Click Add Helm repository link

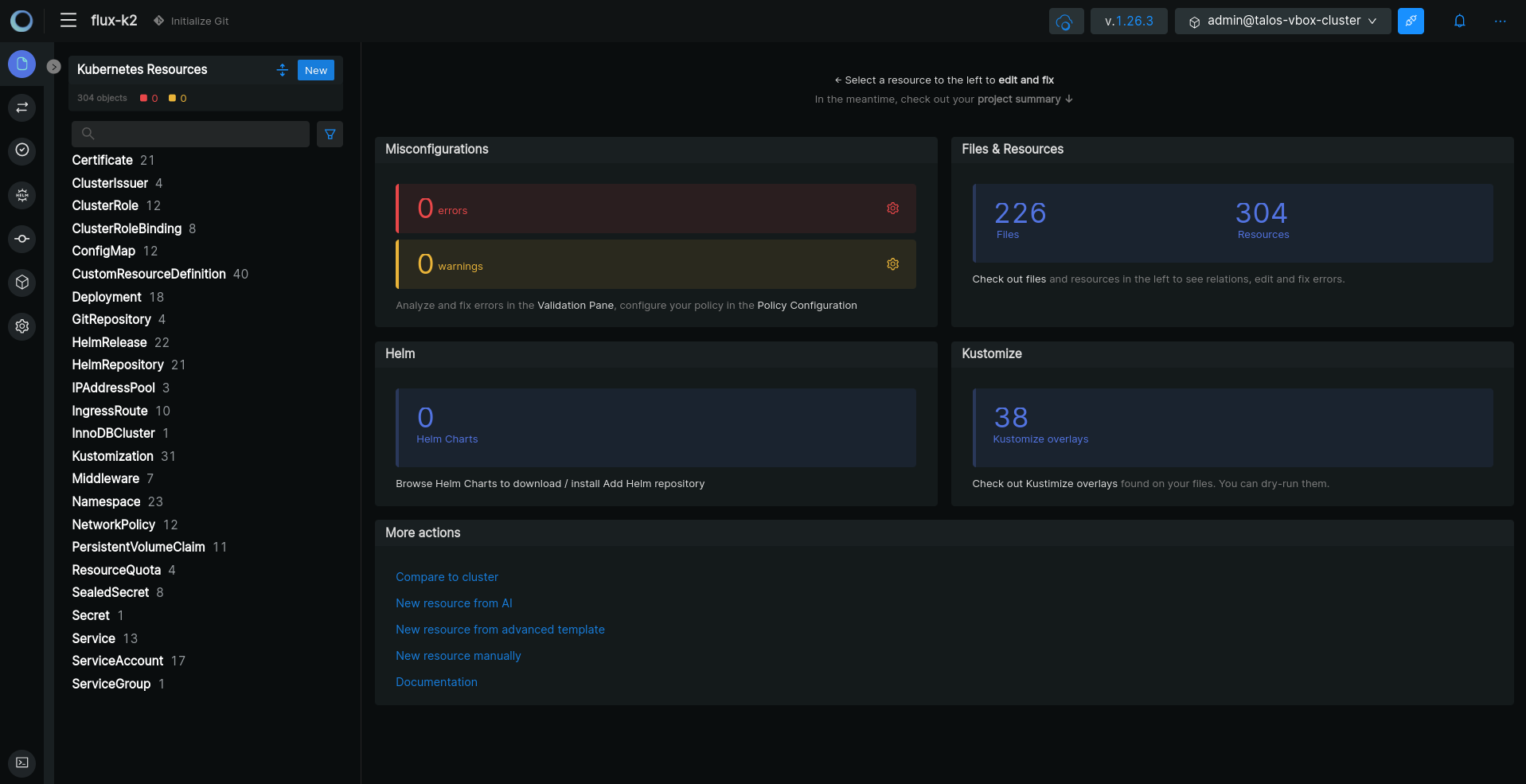click(654, 484)
